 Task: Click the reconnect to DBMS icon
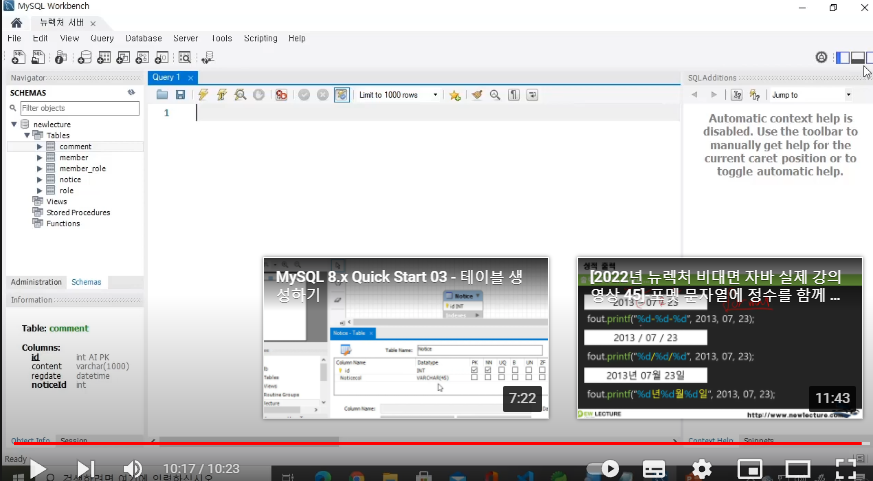tap(208, 57)
